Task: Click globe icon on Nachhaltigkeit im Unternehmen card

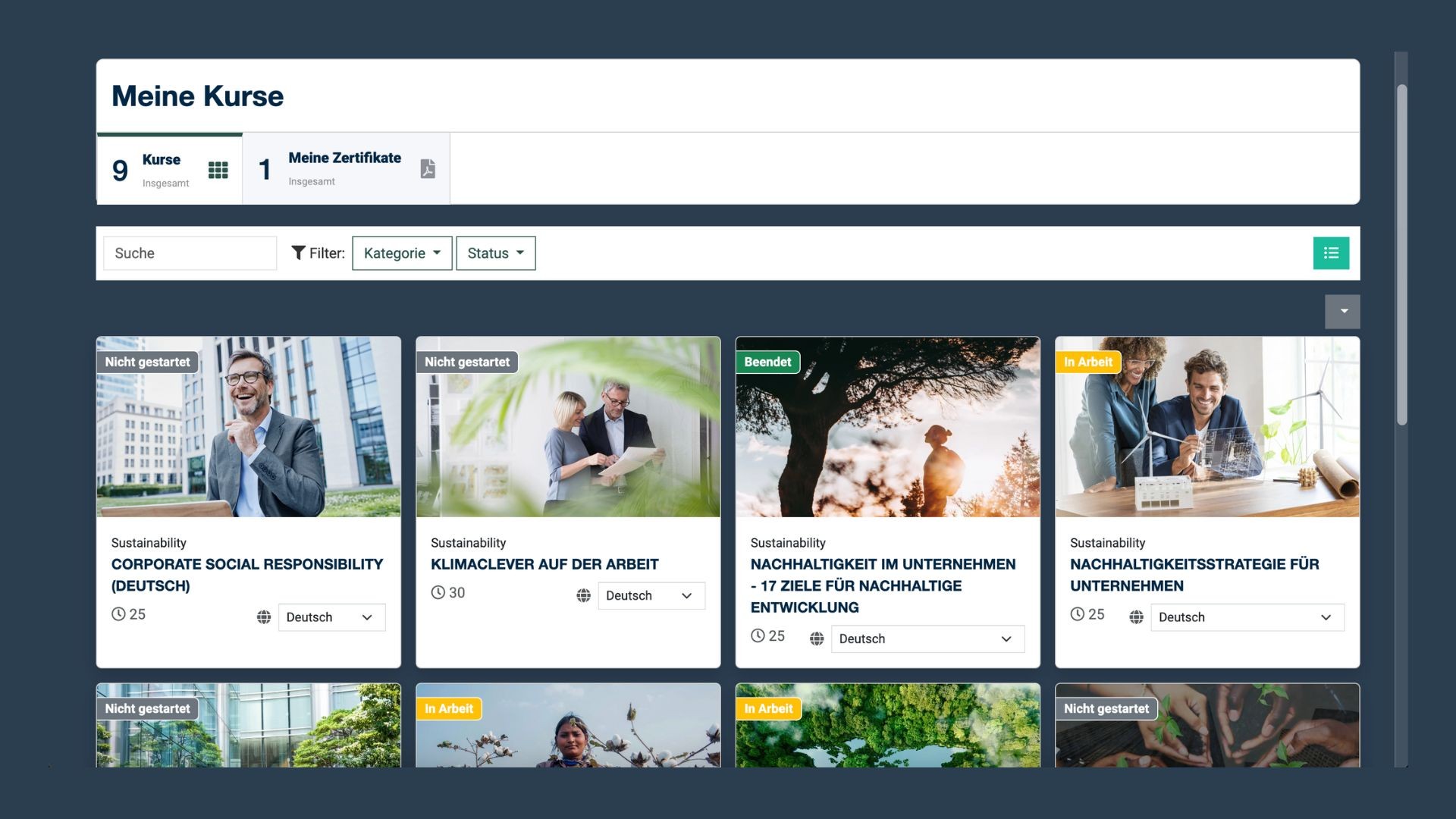Action: pos(817,639)
